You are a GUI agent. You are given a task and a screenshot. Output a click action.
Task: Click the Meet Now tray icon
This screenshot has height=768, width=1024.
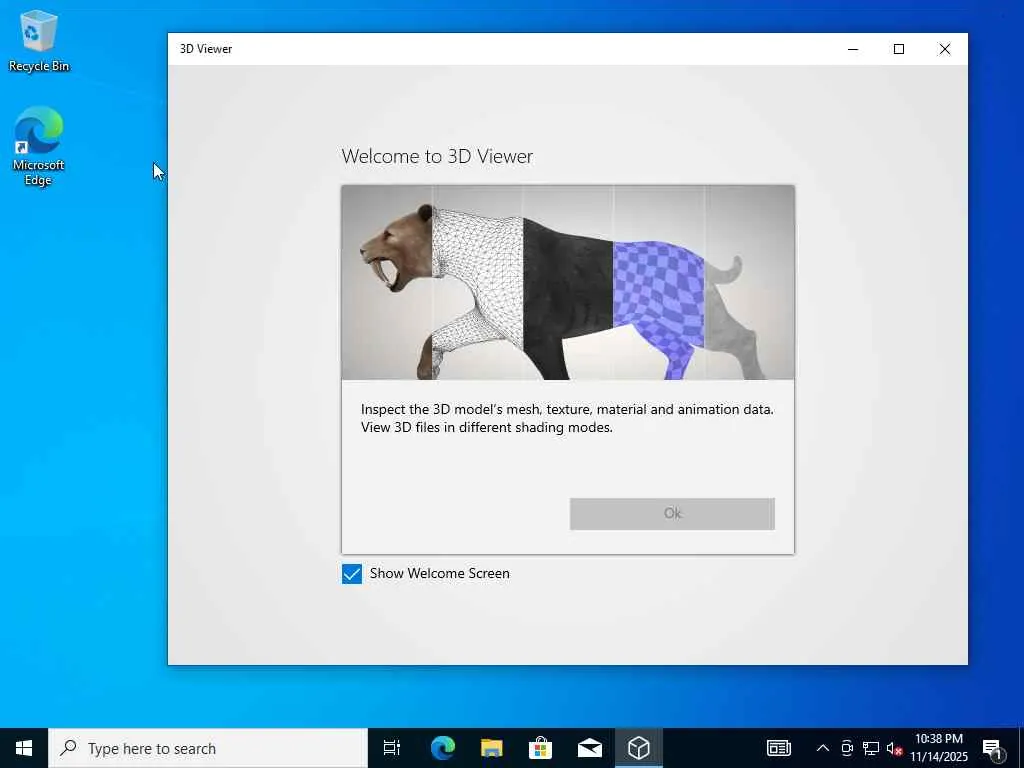847,748
